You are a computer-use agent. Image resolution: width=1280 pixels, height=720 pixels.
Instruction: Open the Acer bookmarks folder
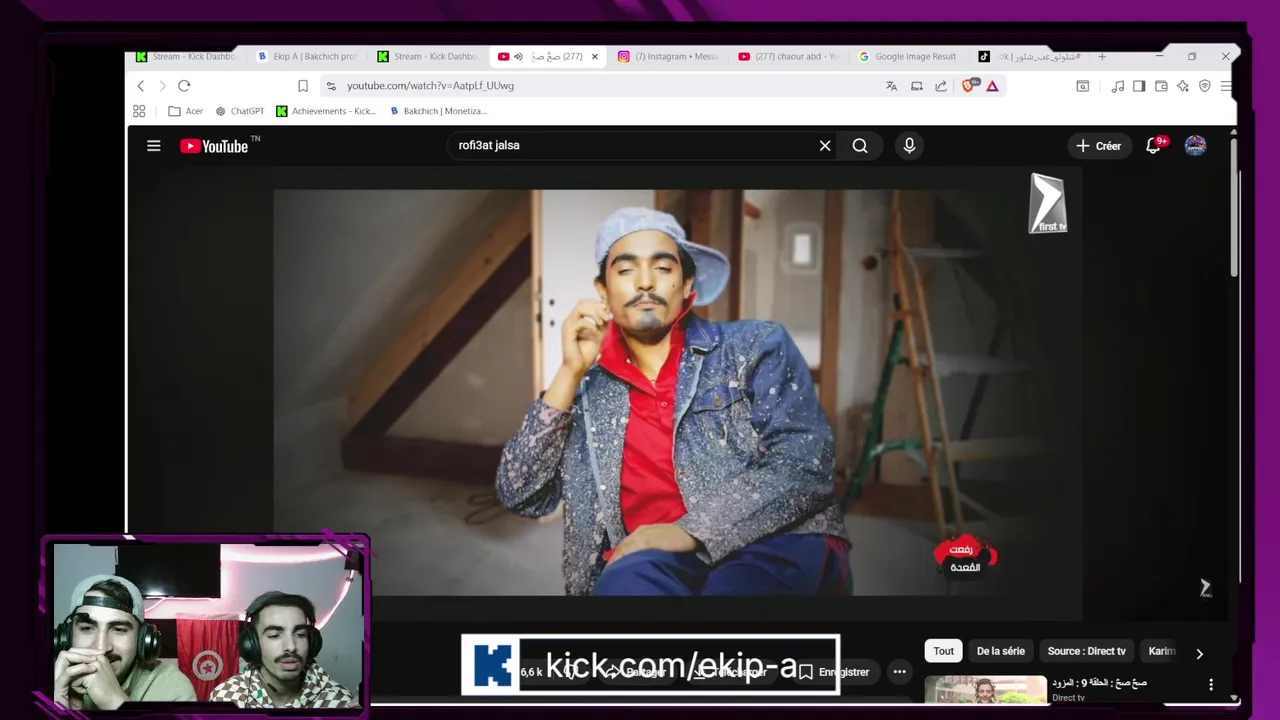pyautogui.click(x=186, y=111)
